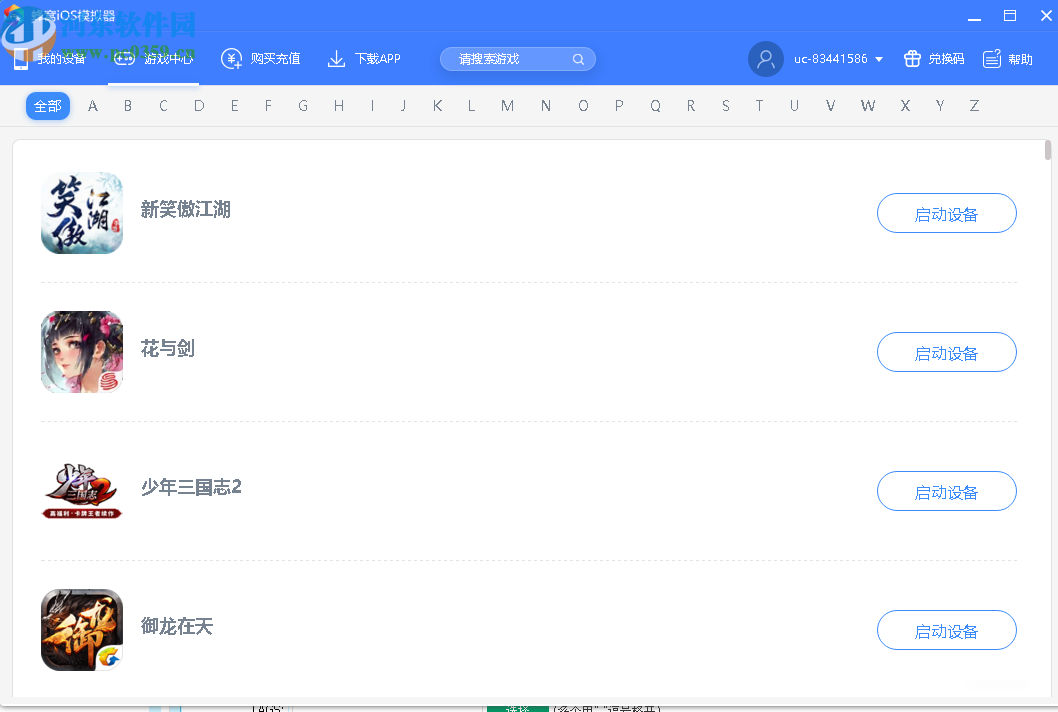Screen dimensions: 1058x712
Task: Filter games by letter Z
Action: click(974, 105)
